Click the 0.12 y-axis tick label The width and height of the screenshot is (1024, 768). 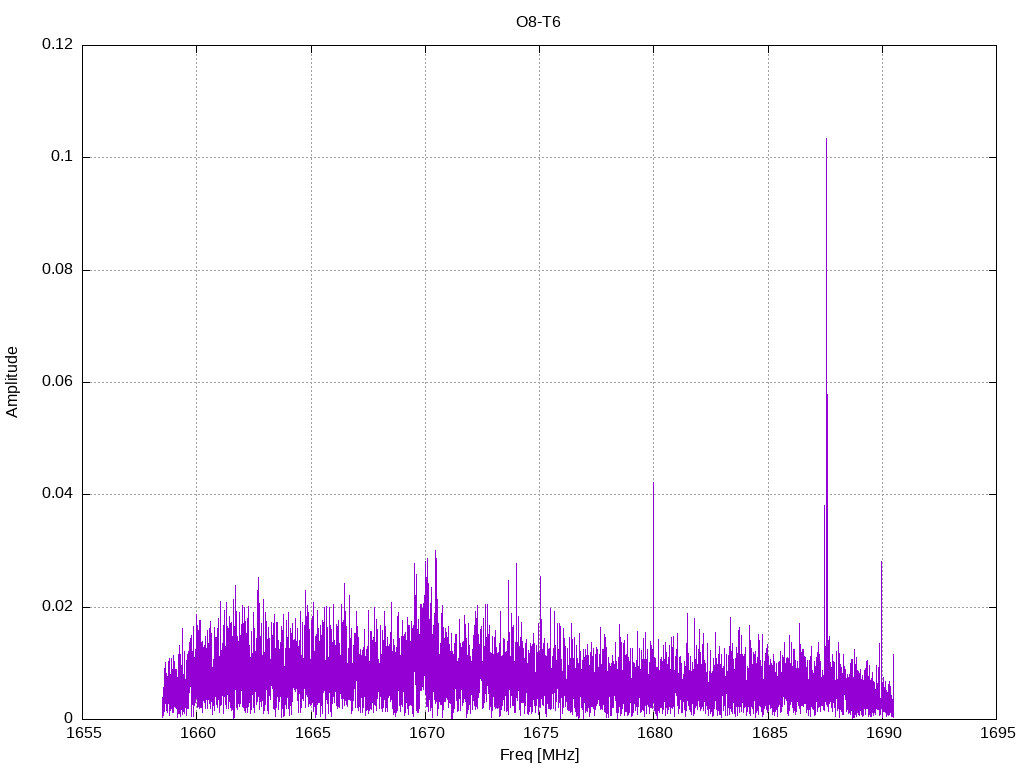point(57,45)
